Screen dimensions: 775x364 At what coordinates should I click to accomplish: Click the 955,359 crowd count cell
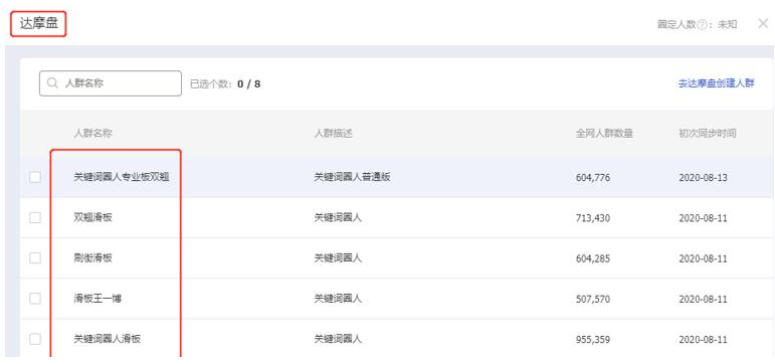coord(593,340)
